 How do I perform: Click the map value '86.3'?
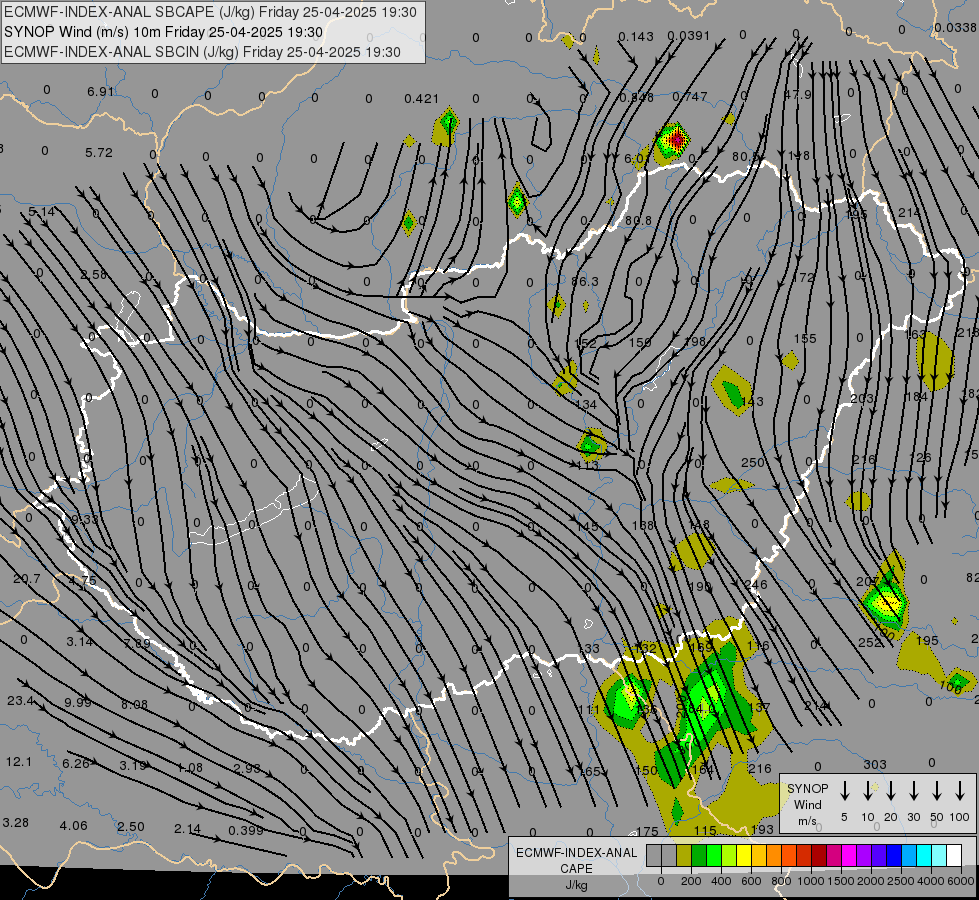(584, 282)
